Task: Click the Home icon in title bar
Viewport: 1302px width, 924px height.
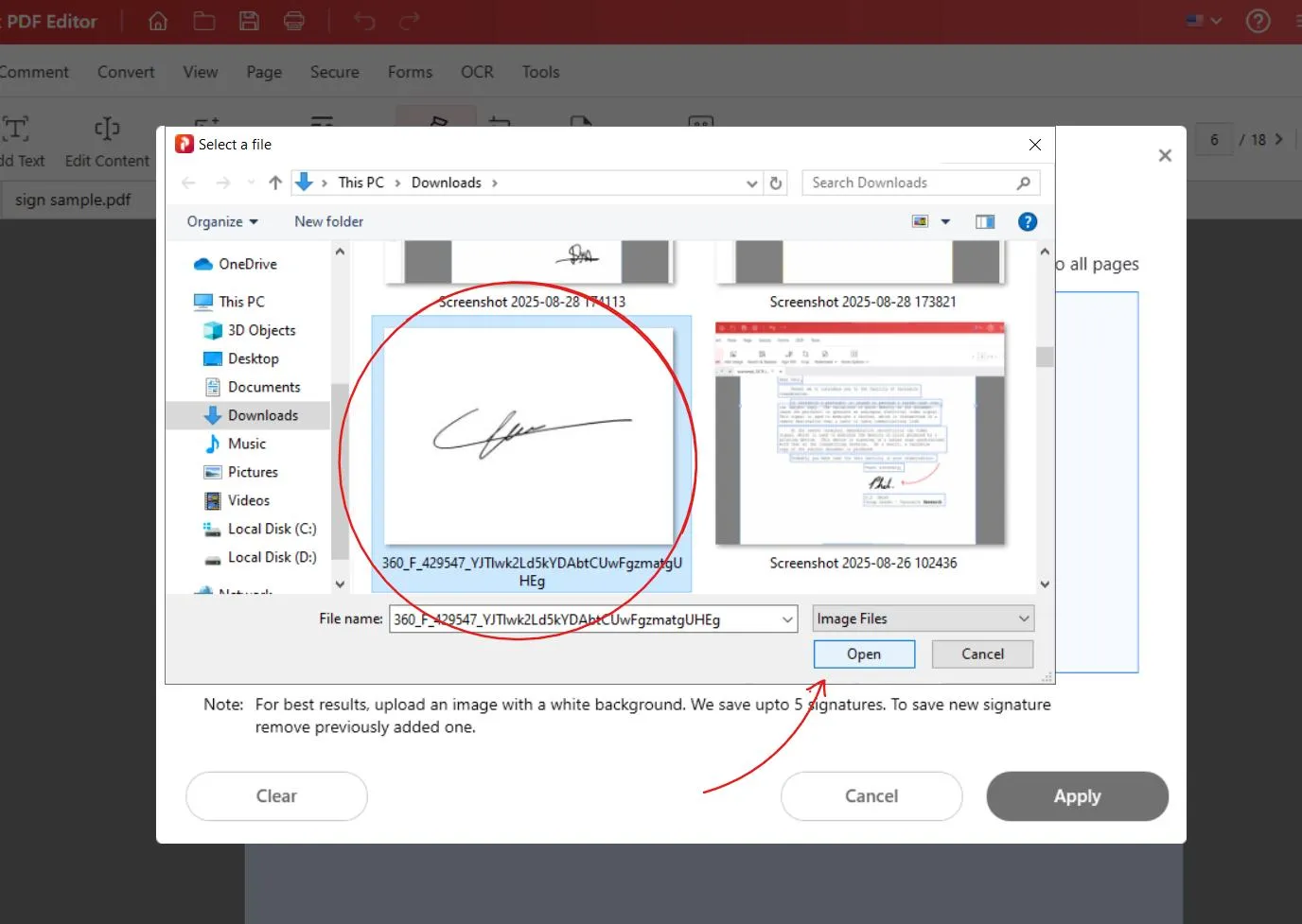Action: [x=158, y=21]
